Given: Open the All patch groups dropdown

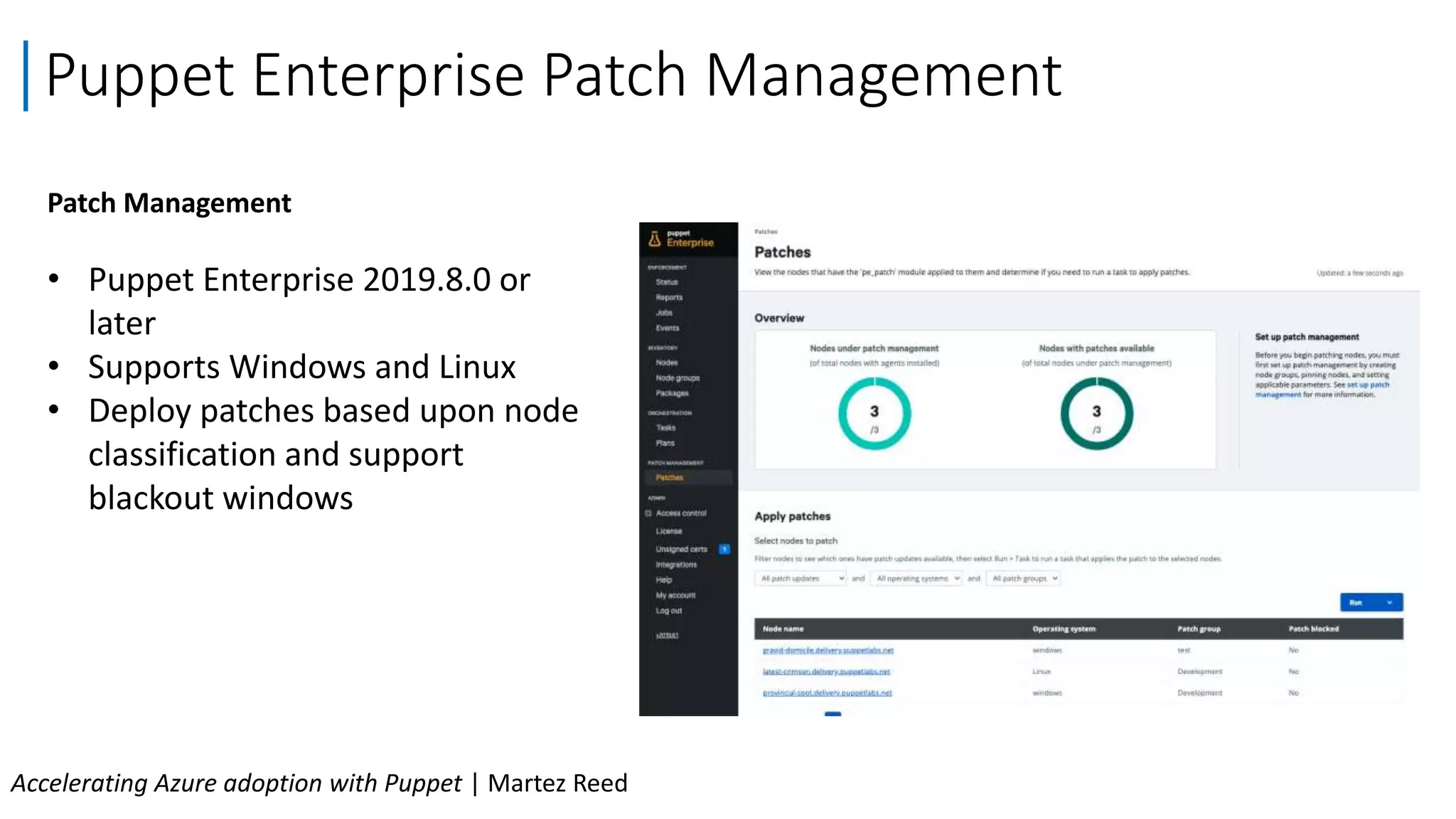Looking at the screenshot, I should 1023,579.
